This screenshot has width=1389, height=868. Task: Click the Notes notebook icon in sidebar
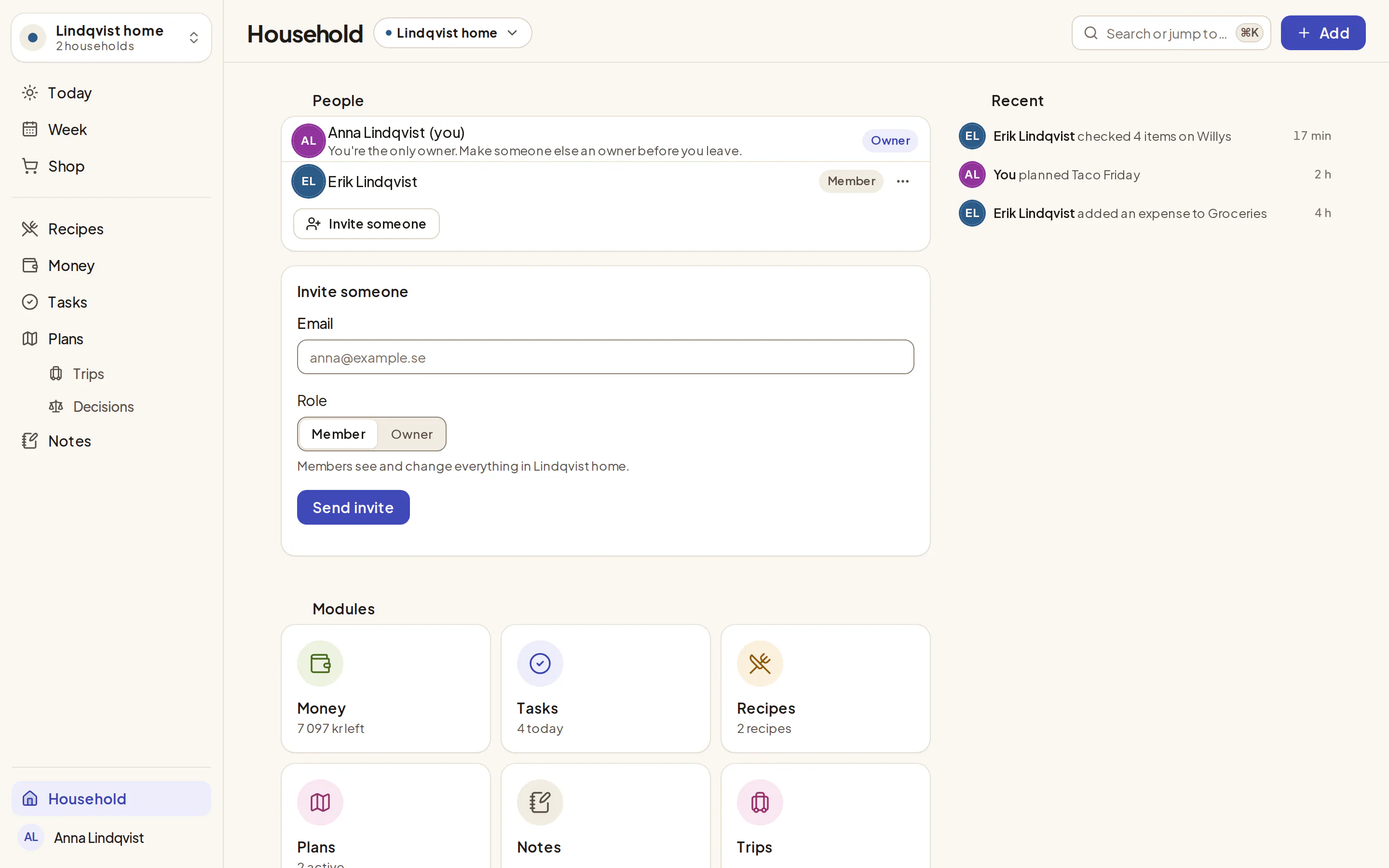[30, 441]
